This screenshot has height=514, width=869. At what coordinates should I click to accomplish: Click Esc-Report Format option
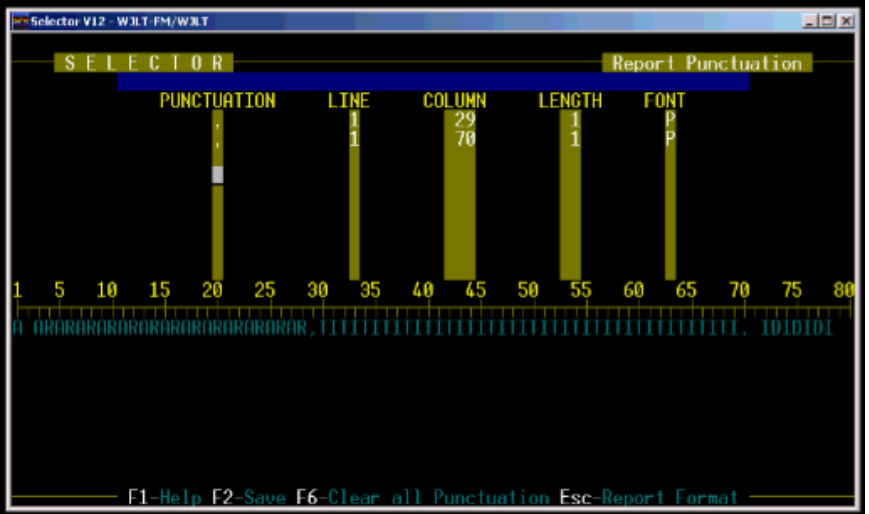click(648, 497)
